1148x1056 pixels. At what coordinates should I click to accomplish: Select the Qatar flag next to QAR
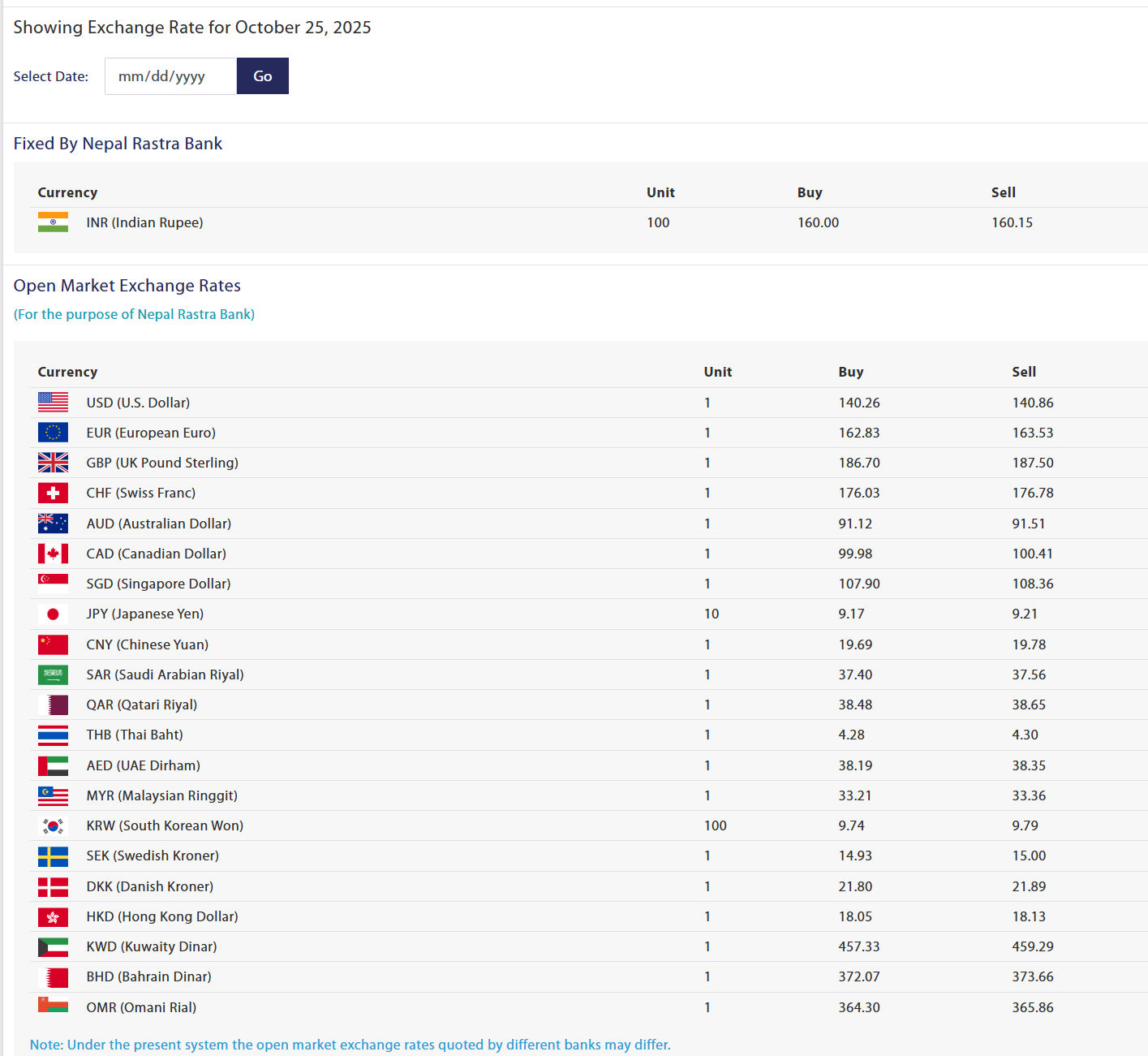[x=53, y=705]
